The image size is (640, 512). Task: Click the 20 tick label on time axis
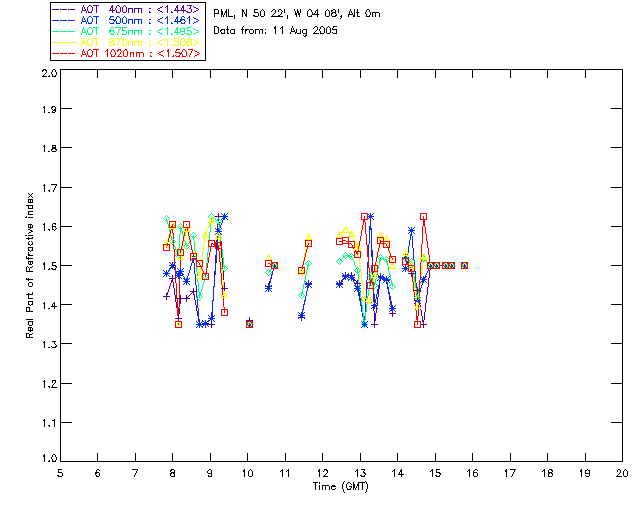tap(622, 474)
